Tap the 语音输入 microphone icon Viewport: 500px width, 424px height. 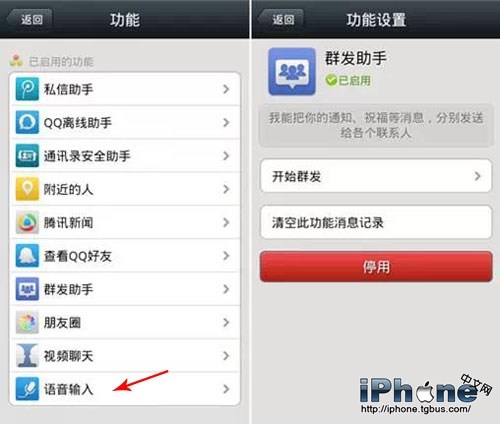27,389
